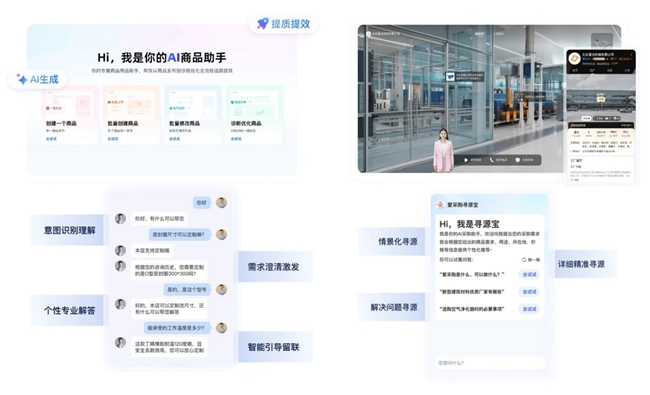
Task: Click the white marker on factory photo
Action: [600, 99]
